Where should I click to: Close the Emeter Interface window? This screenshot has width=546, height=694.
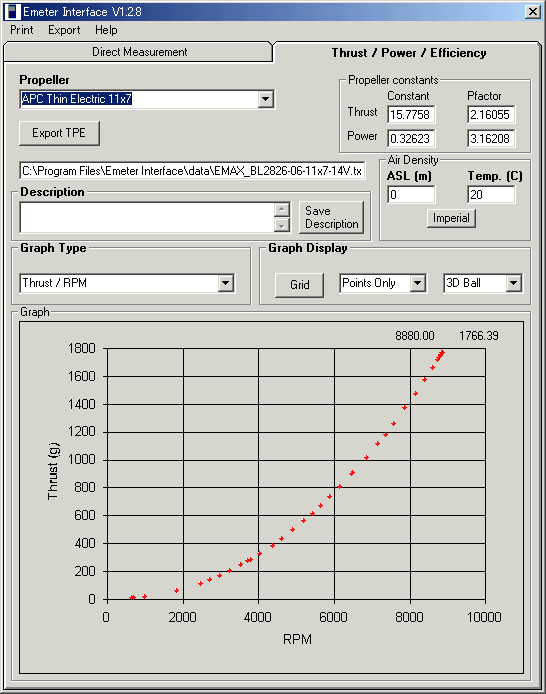coord(533,12)
